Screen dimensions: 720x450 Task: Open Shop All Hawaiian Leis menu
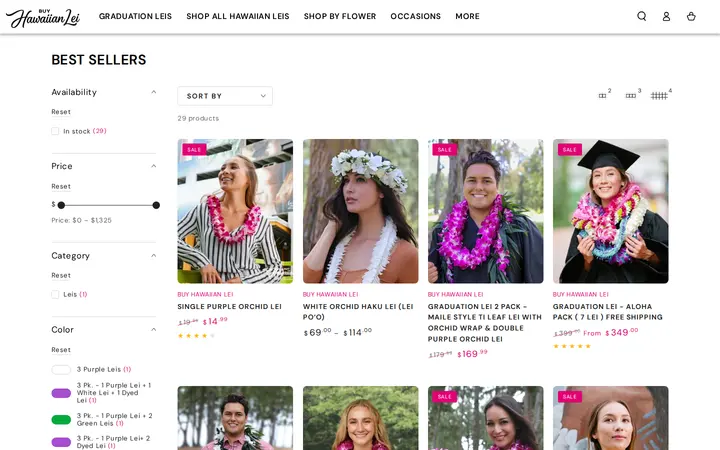click(x=238, y=16)
